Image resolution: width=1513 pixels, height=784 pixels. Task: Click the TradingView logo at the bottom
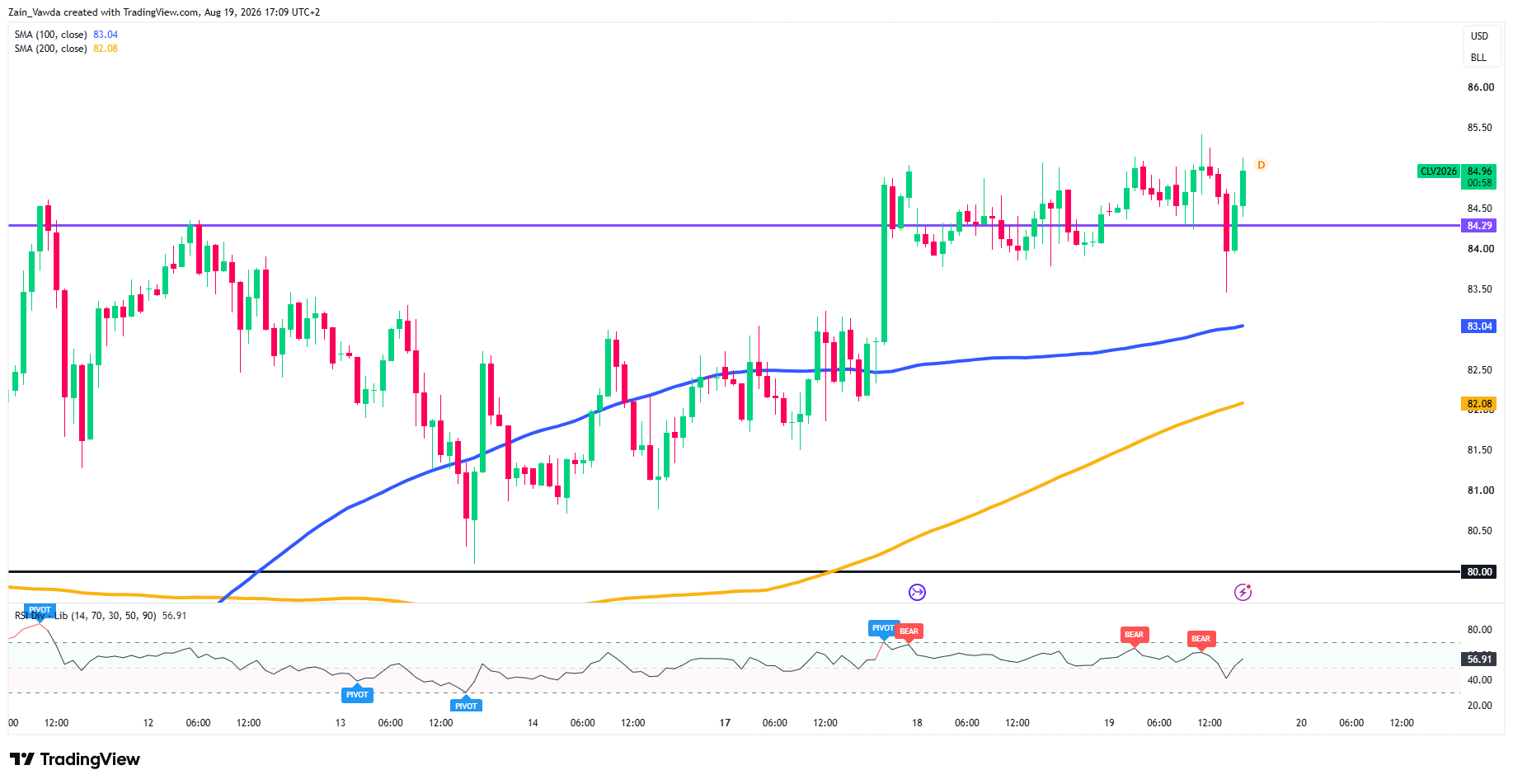[x=75, y=759]
